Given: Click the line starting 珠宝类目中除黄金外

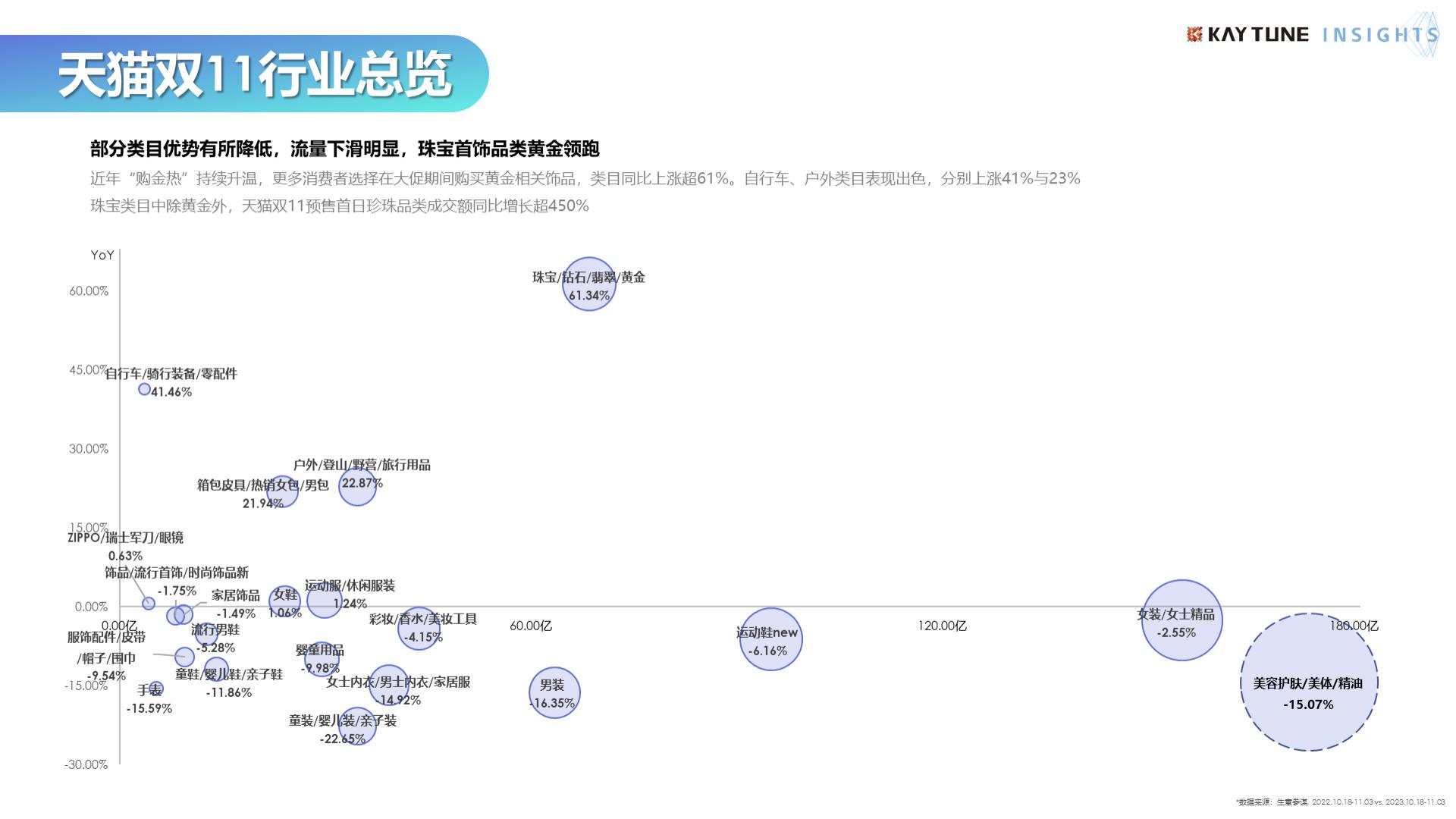Looking at the screenshot, I should (340, 206).
